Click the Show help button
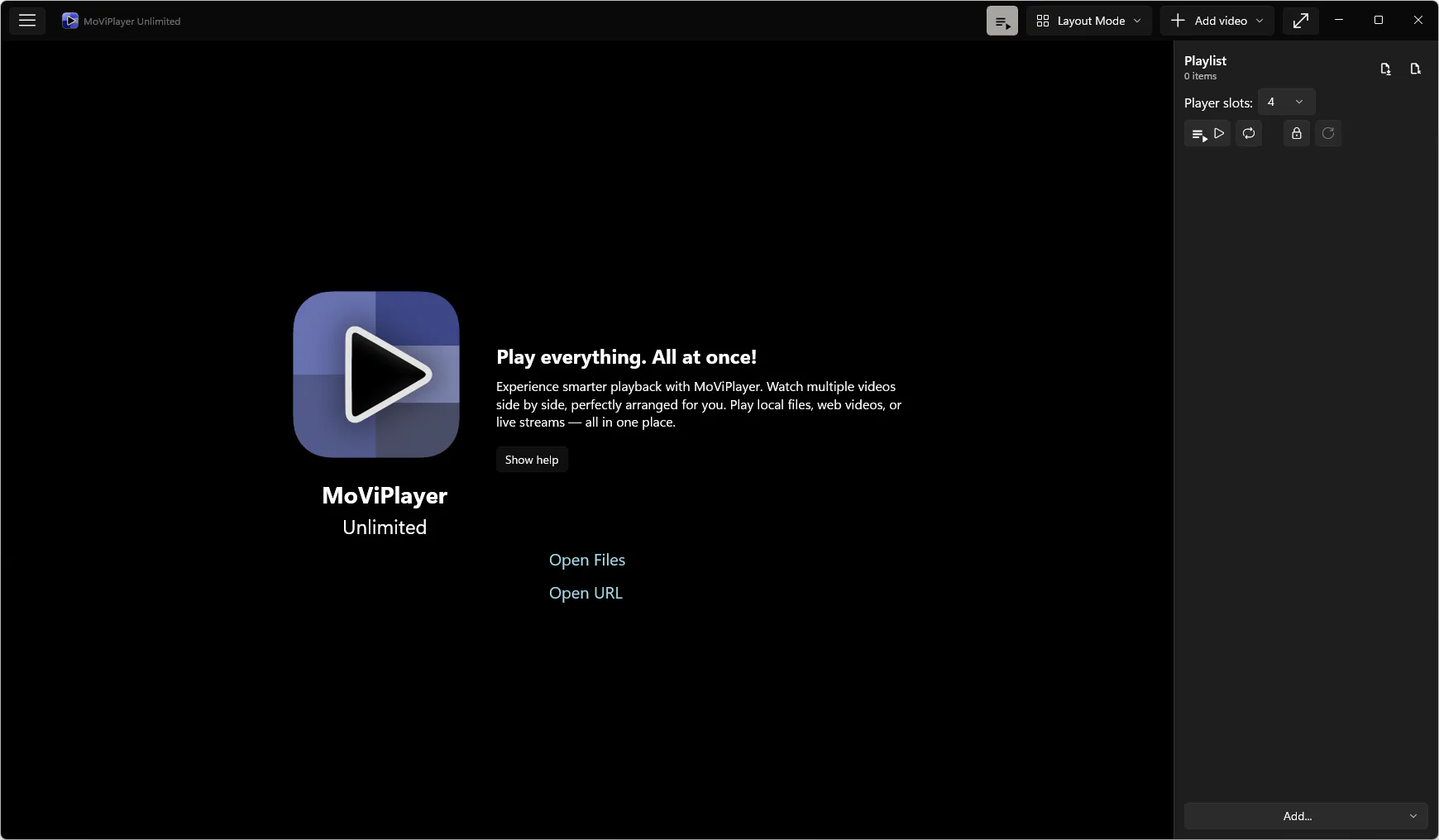 [532, 460]
